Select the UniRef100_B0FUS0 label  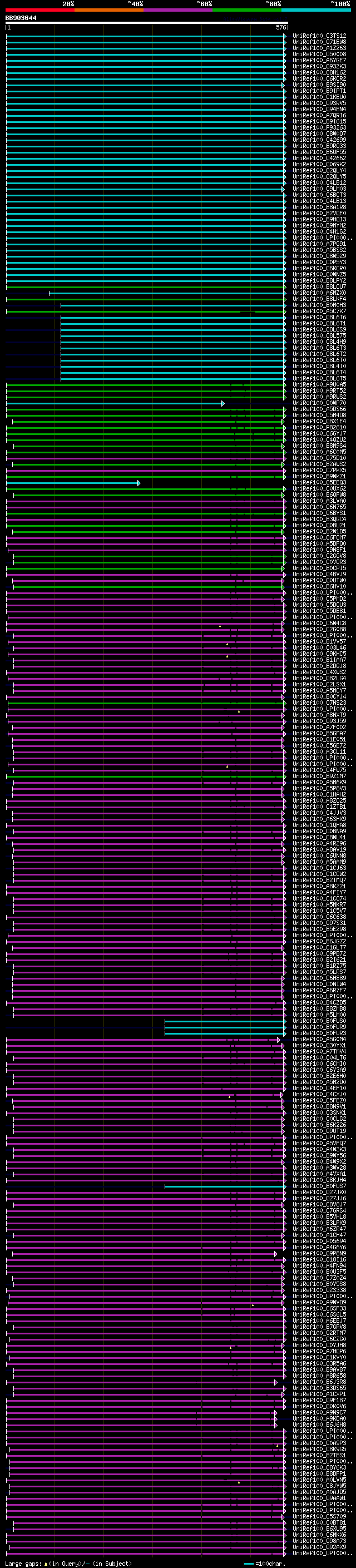[319, 1021]
